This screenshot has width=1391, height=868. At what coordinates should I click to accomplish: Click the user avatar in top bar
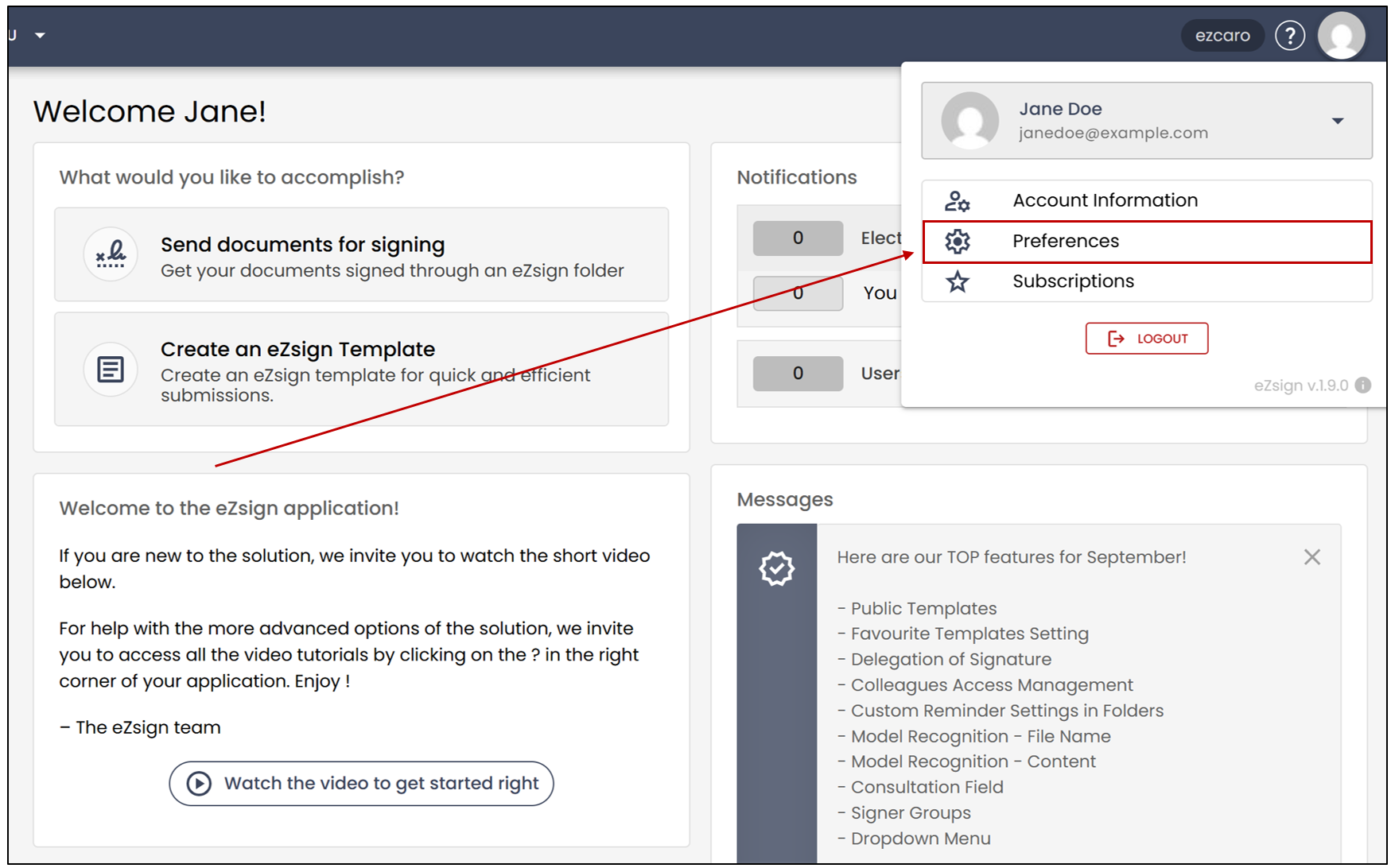click(x=1341, y=36)
